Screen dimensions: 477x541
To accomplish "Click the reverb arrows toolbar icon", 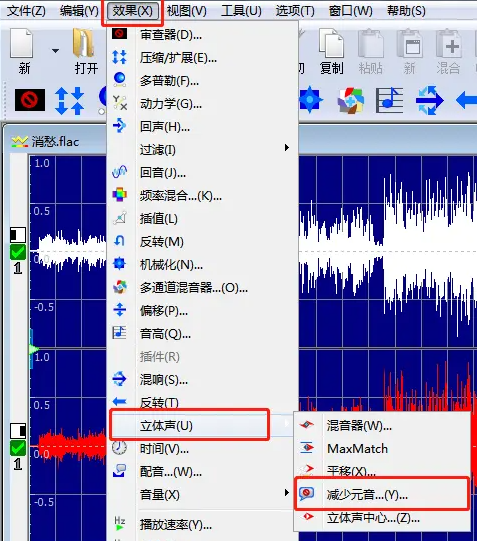I will pyautogui.click(x=429, y=100).
